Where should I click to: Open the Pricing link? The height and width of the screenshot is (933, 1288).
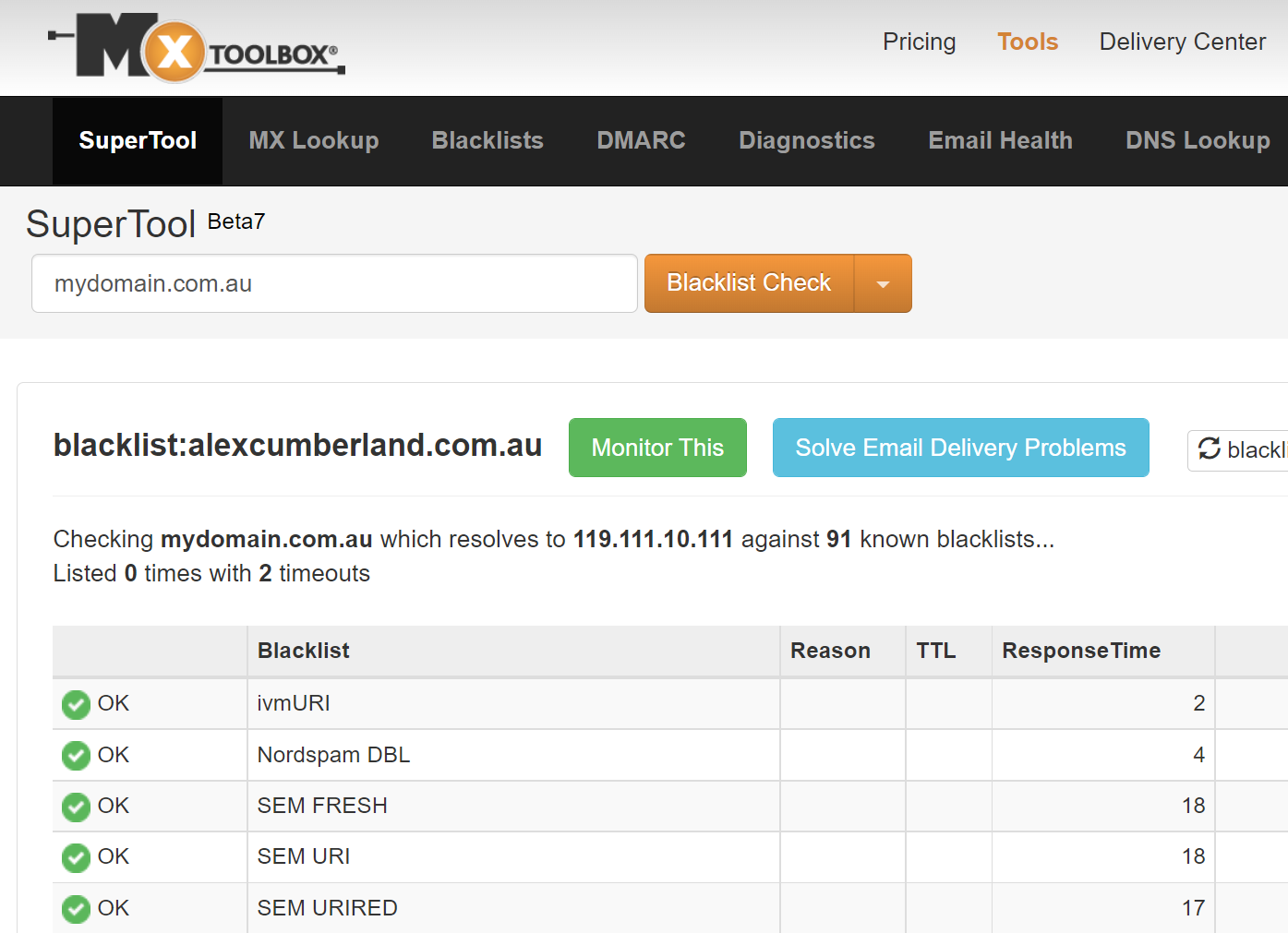919,42
